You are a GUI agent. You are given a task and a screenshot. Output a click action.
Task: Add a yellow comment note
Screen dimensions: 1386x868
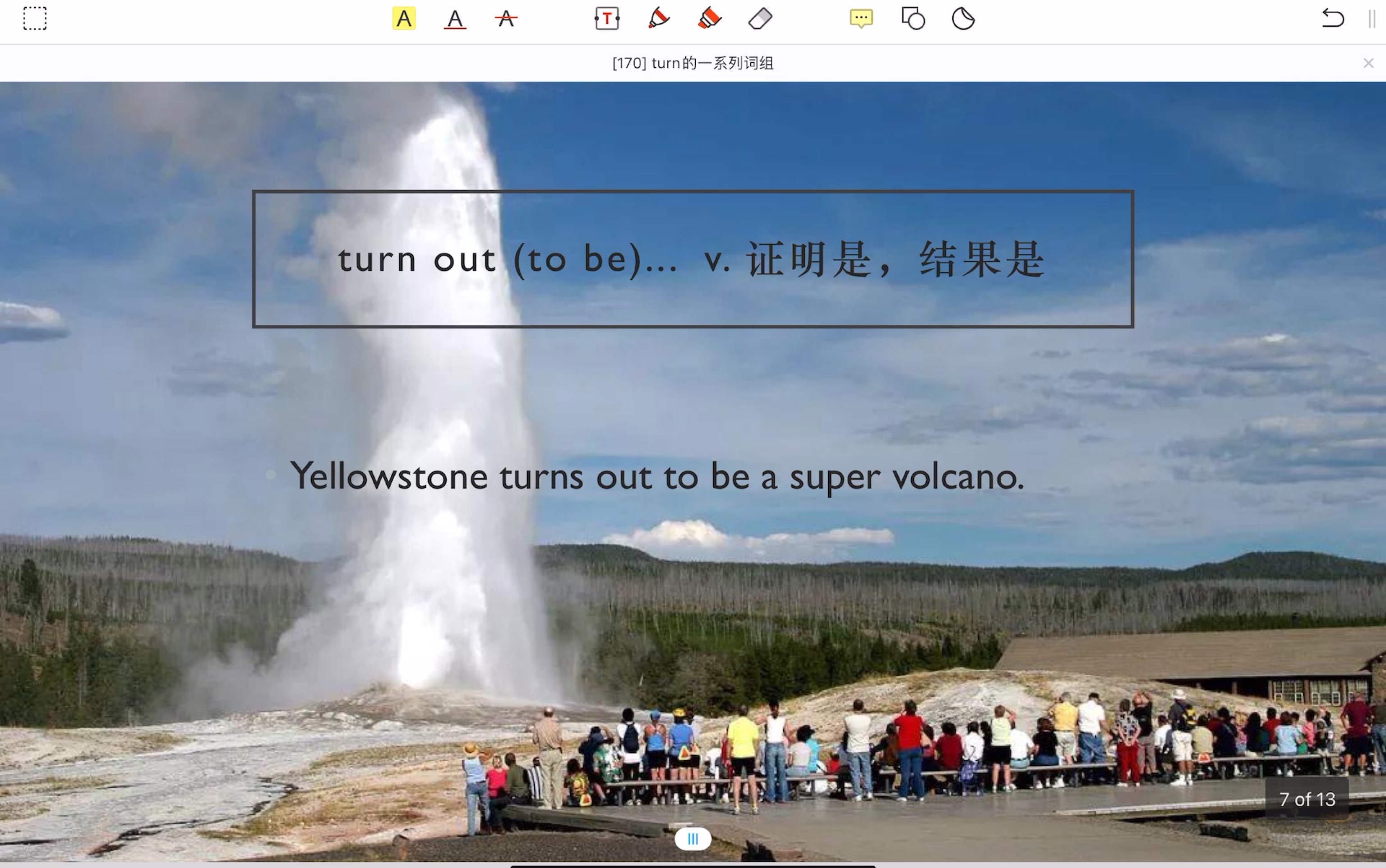pos(861,18)
